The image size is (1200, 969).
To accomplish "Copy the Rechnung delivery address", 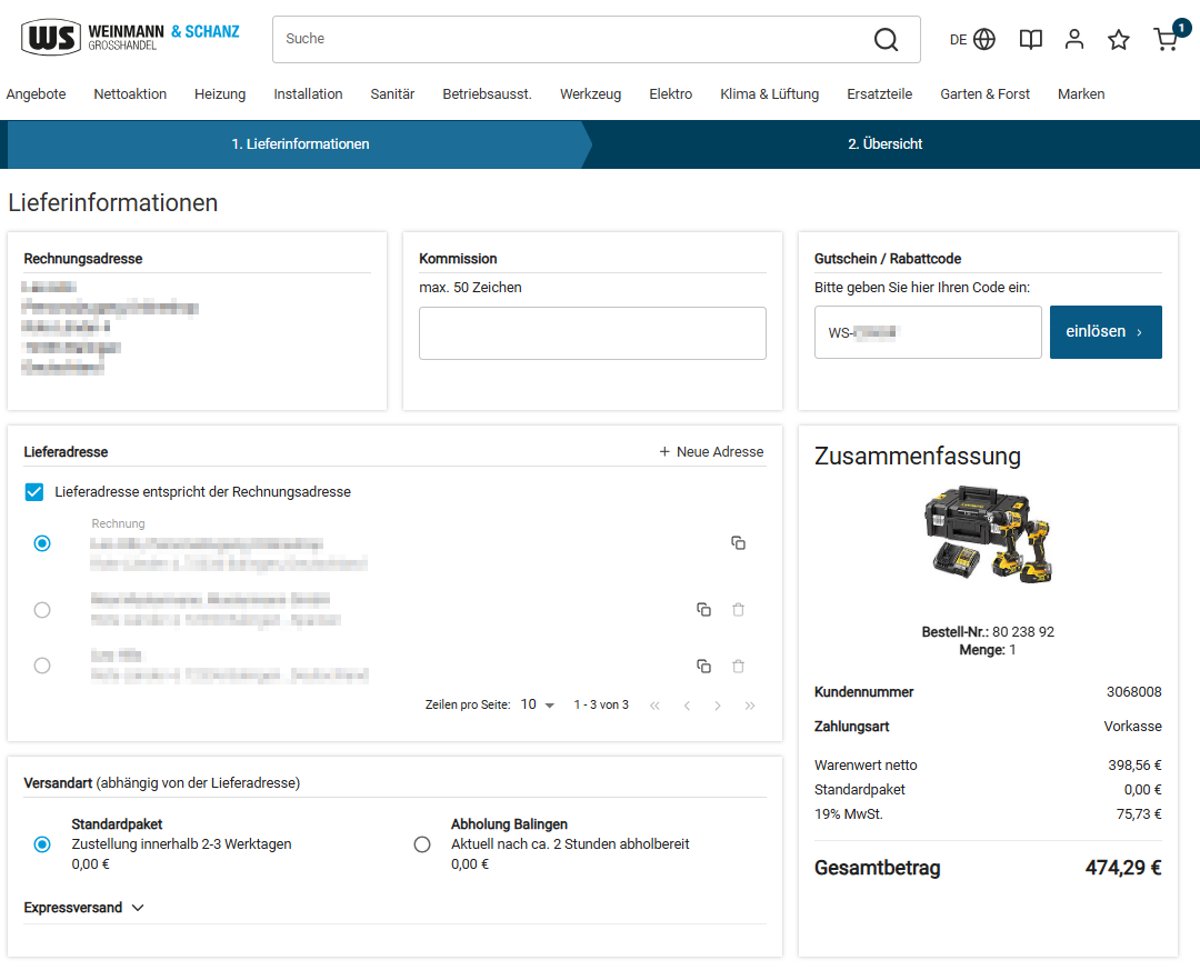I will 738,543.
